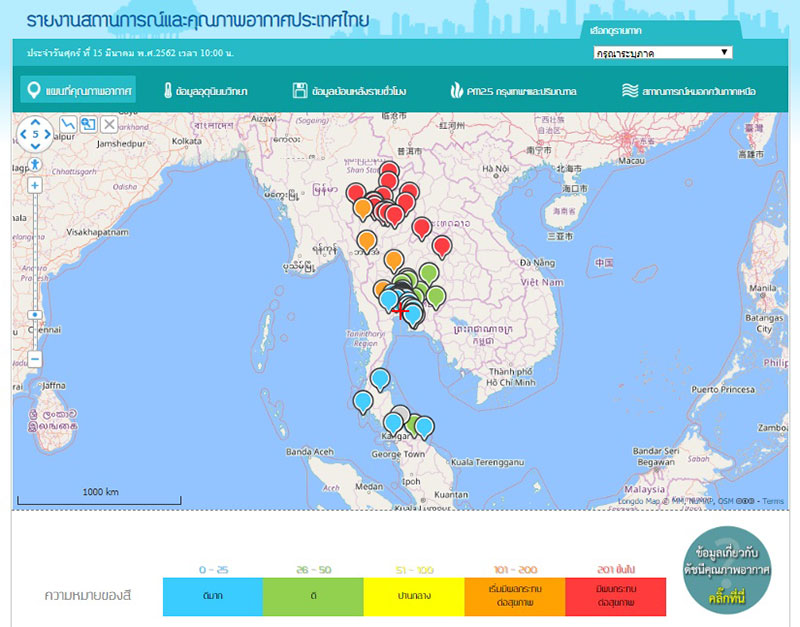Viewport: 800px width, 627px height.
Task: Click the plus zoom in button
Action: (x=35, y=186)
